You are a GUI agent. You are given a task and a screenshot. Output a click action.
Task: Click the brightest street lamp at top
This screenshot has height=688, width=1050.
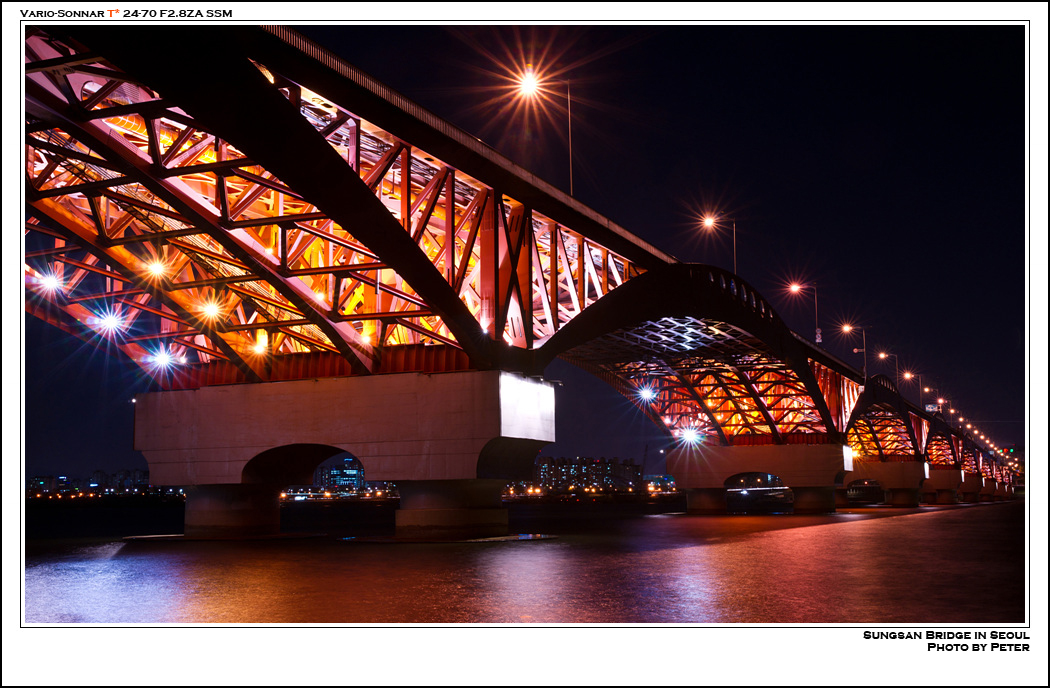[529, 84]
